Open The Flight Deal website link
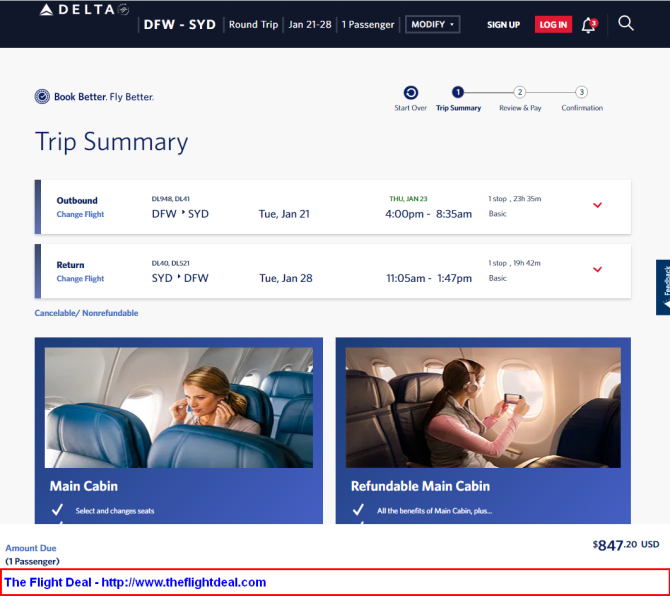The width and height of the screenshot is (670, 596). click(x=135, y=582)
